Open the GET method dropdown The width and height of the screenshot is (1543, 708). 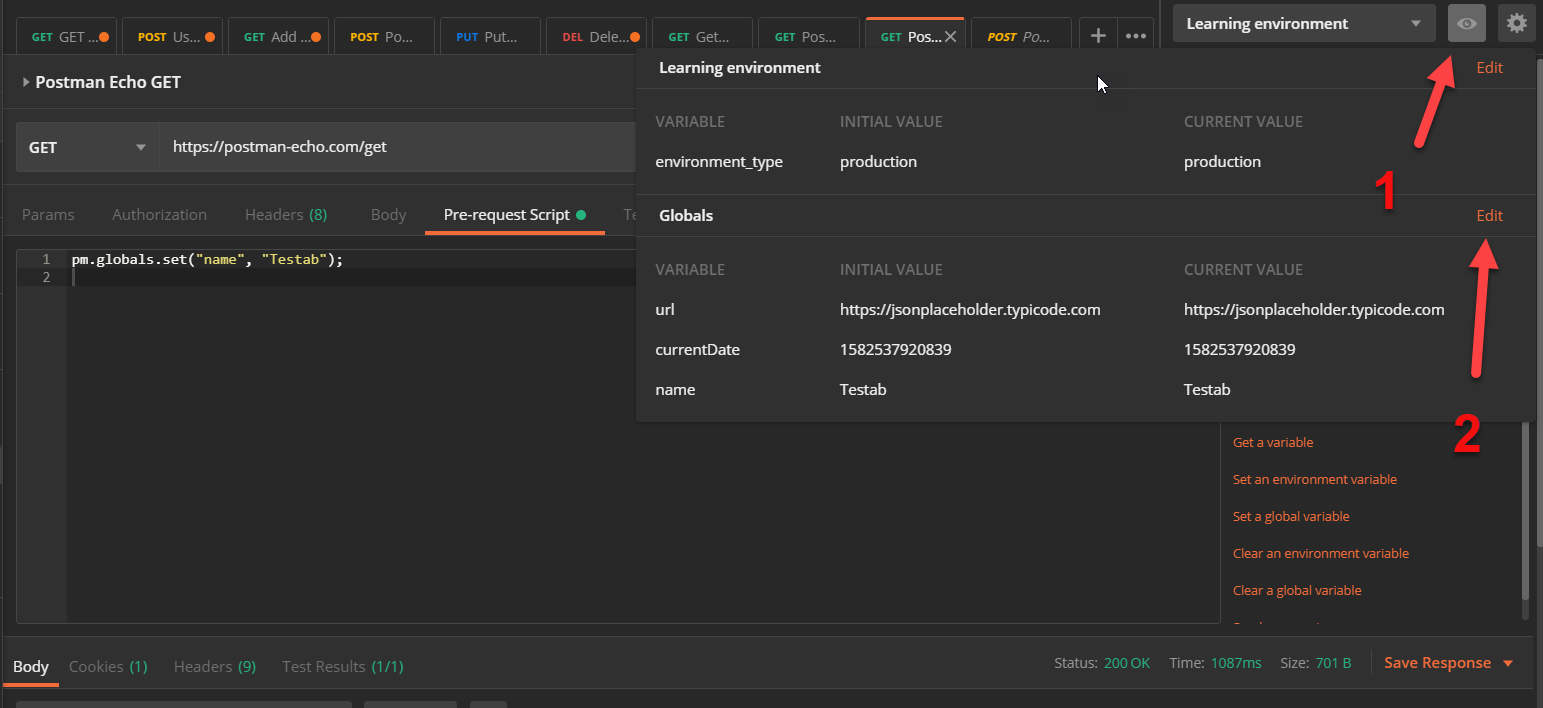pos(88,147)
